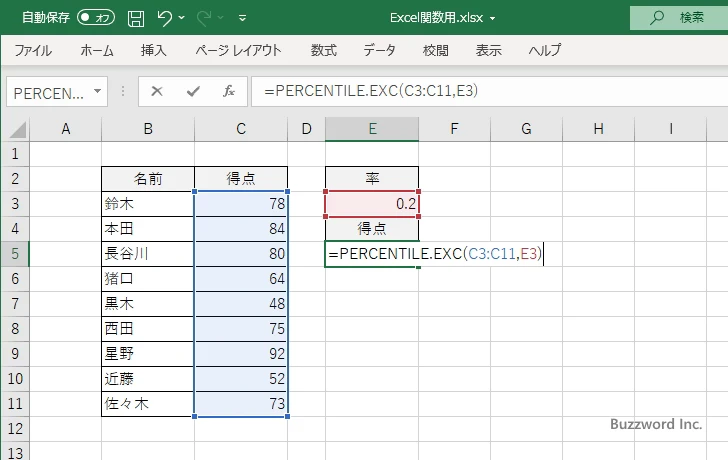The height and width of the screenshot is (460, 728).
Task: Select column H header
Action: 598,129
